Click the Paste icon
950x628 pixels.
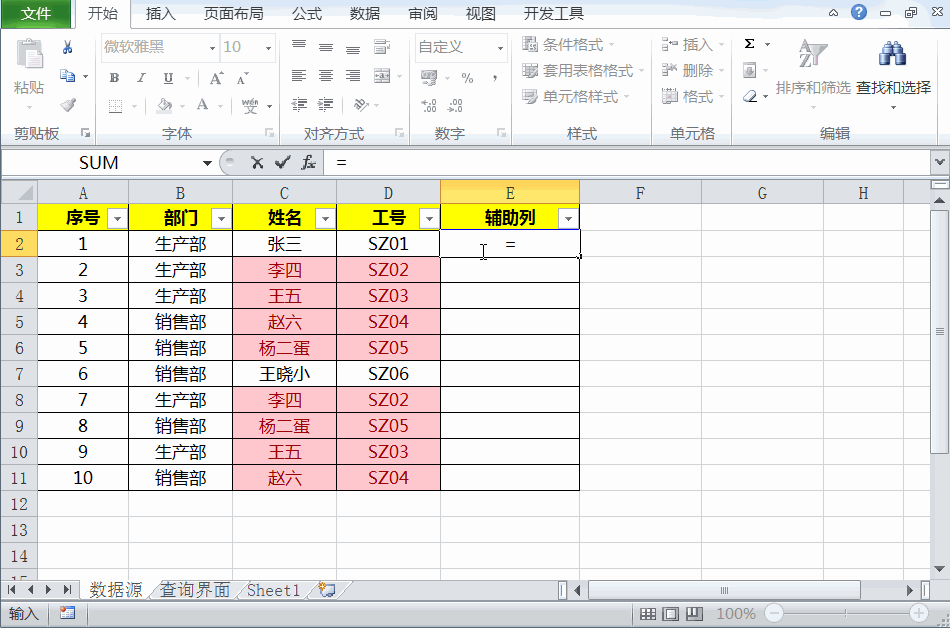click(x=29, y=55)
